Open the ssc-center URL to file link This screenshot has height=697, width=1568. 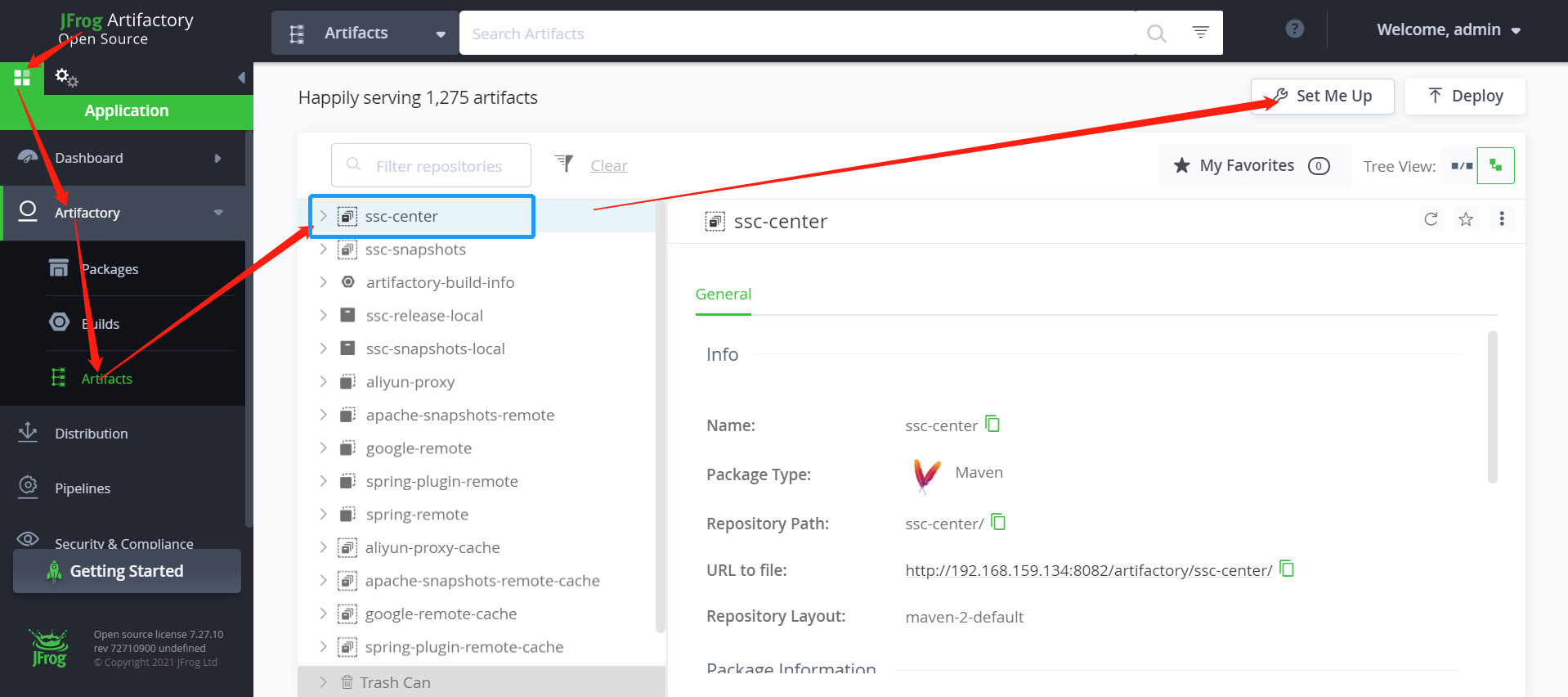tap(1088, 570)
